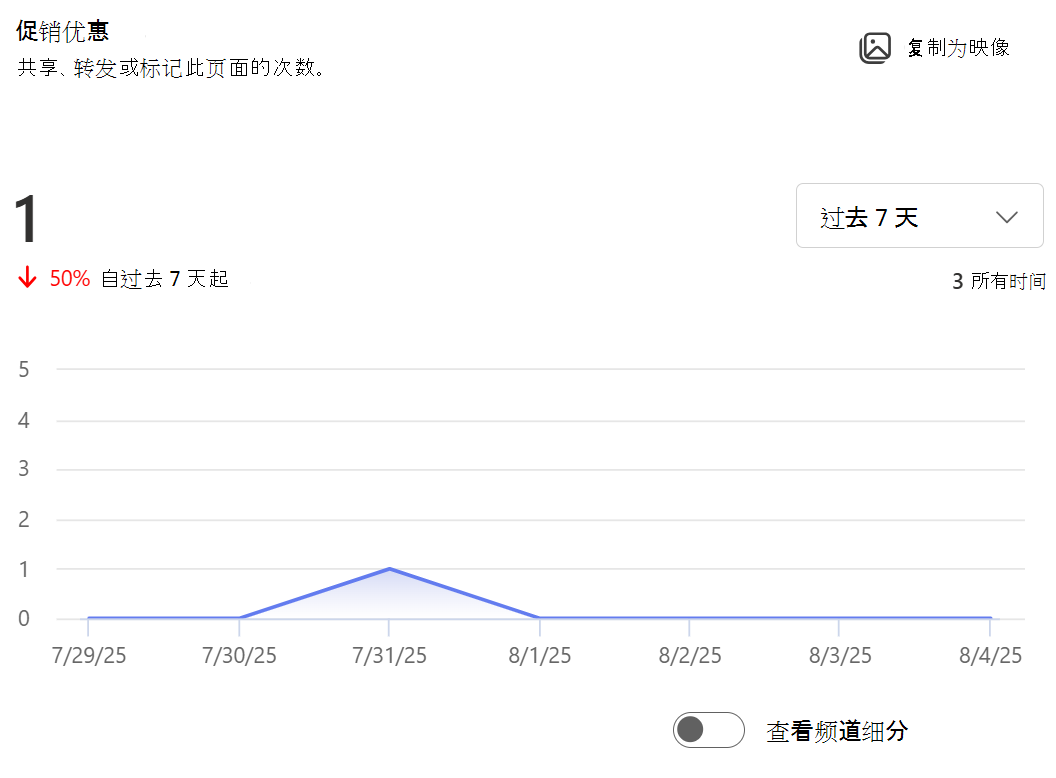Click the y-axis label 3
The height and width of the screenshot is (778, 1056).
coord(24,469)
